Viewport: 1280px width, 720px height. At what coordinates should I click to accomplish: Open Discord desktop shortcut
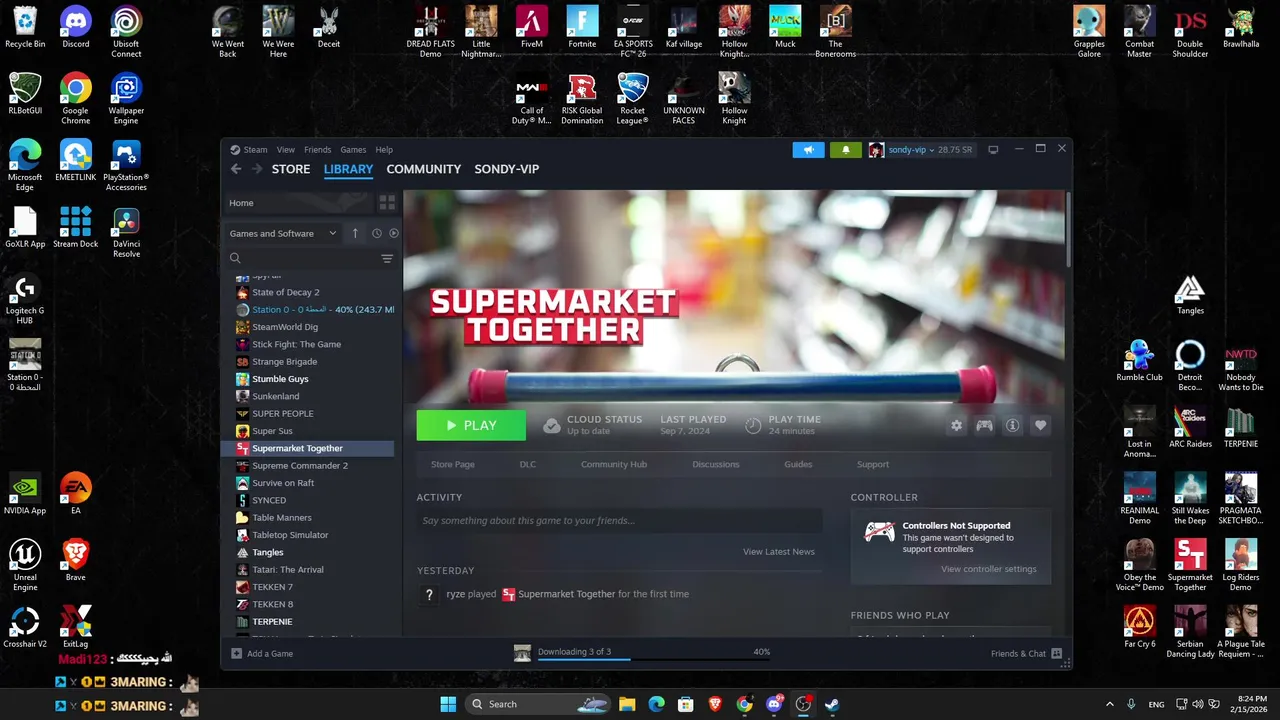75,27
